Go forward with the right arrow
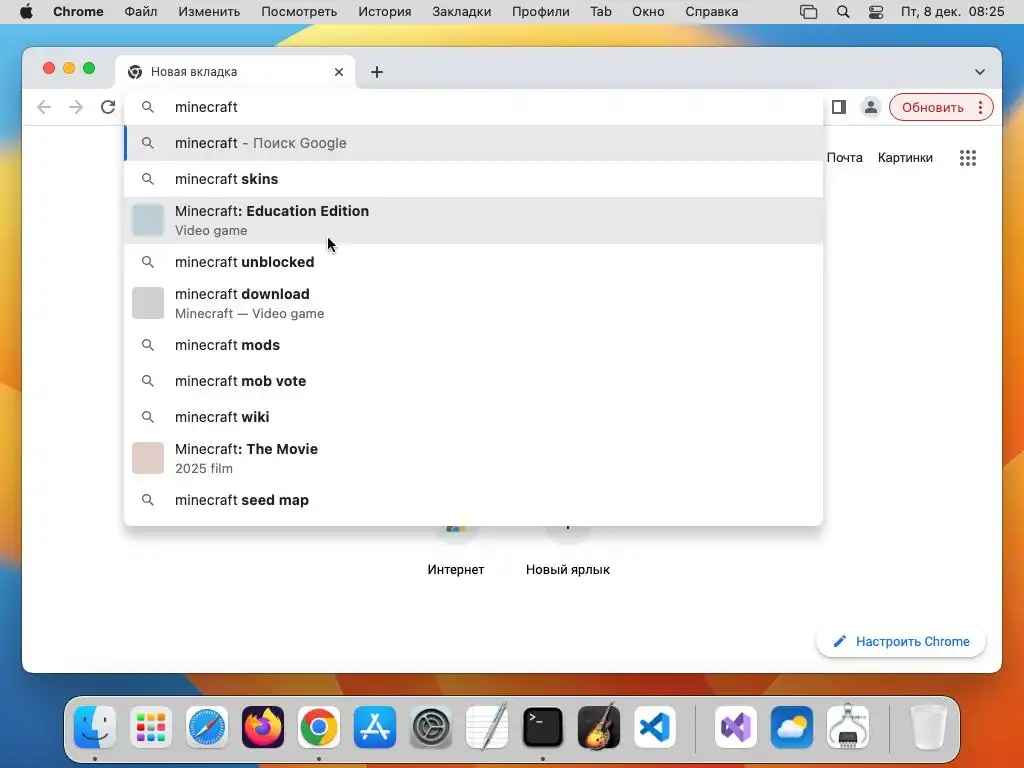Screen dimensions: 1024x768 [x=76, y=107]
